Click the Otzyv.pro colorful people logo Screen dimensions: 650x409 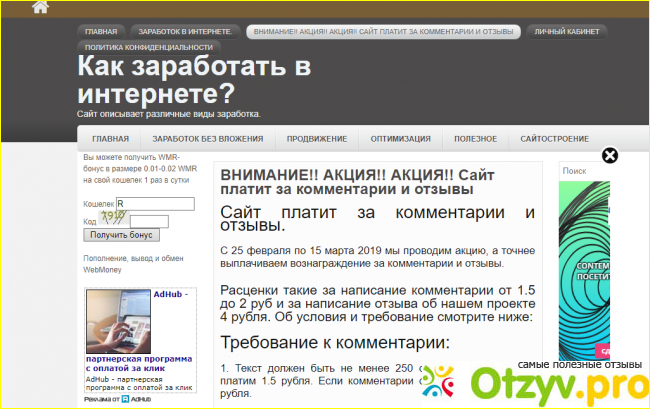pos(439,383)
